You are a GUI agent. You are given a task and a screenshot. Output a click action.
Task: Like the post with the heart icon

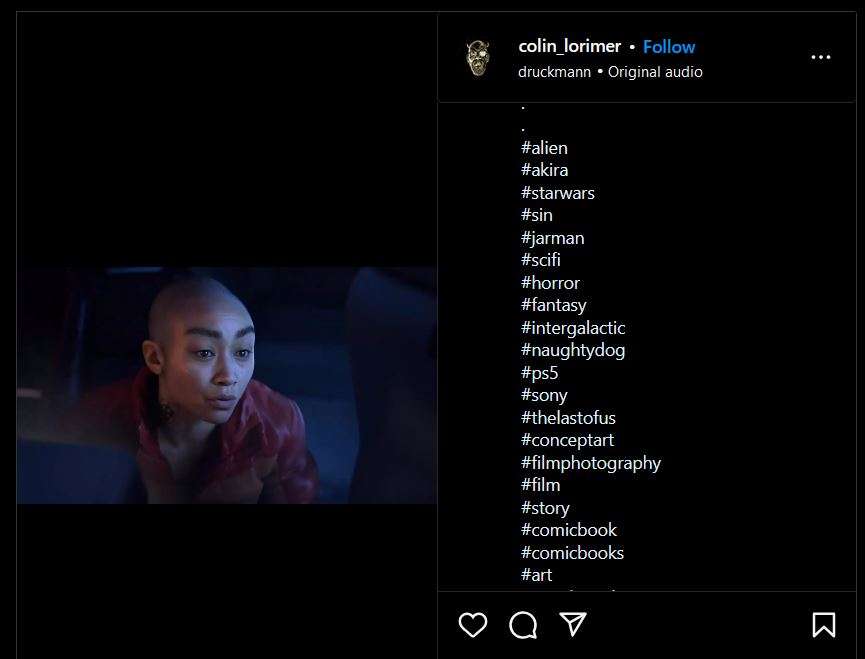click(x=473, y=625)
